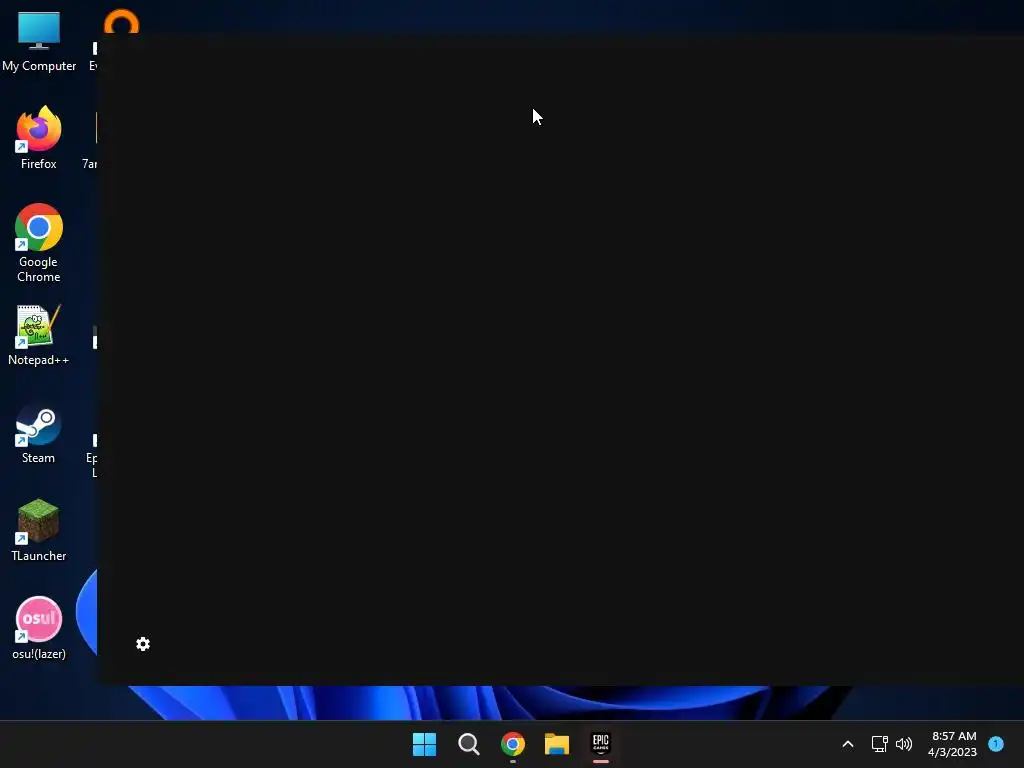The height and width of the screenshot is (768, 1024).
Task: Open network status tray icon
Action: click(880, 744)
